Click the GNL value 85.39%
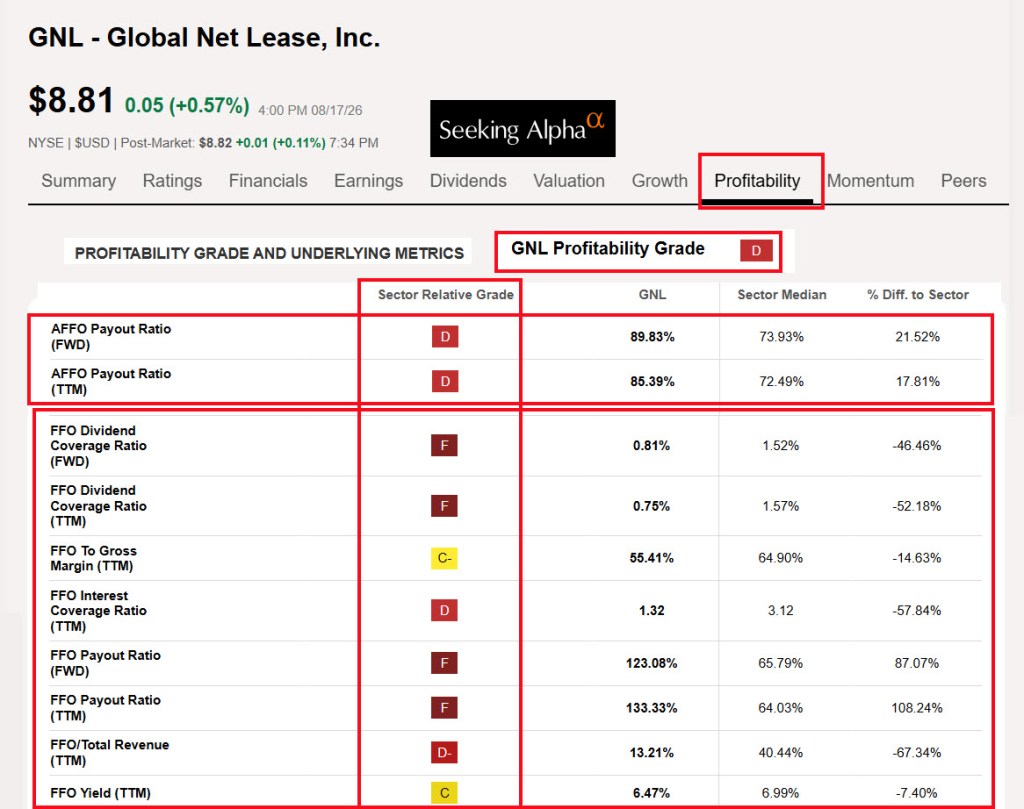Viewport: 1024px width, 809px height. [x=652, y=381]
